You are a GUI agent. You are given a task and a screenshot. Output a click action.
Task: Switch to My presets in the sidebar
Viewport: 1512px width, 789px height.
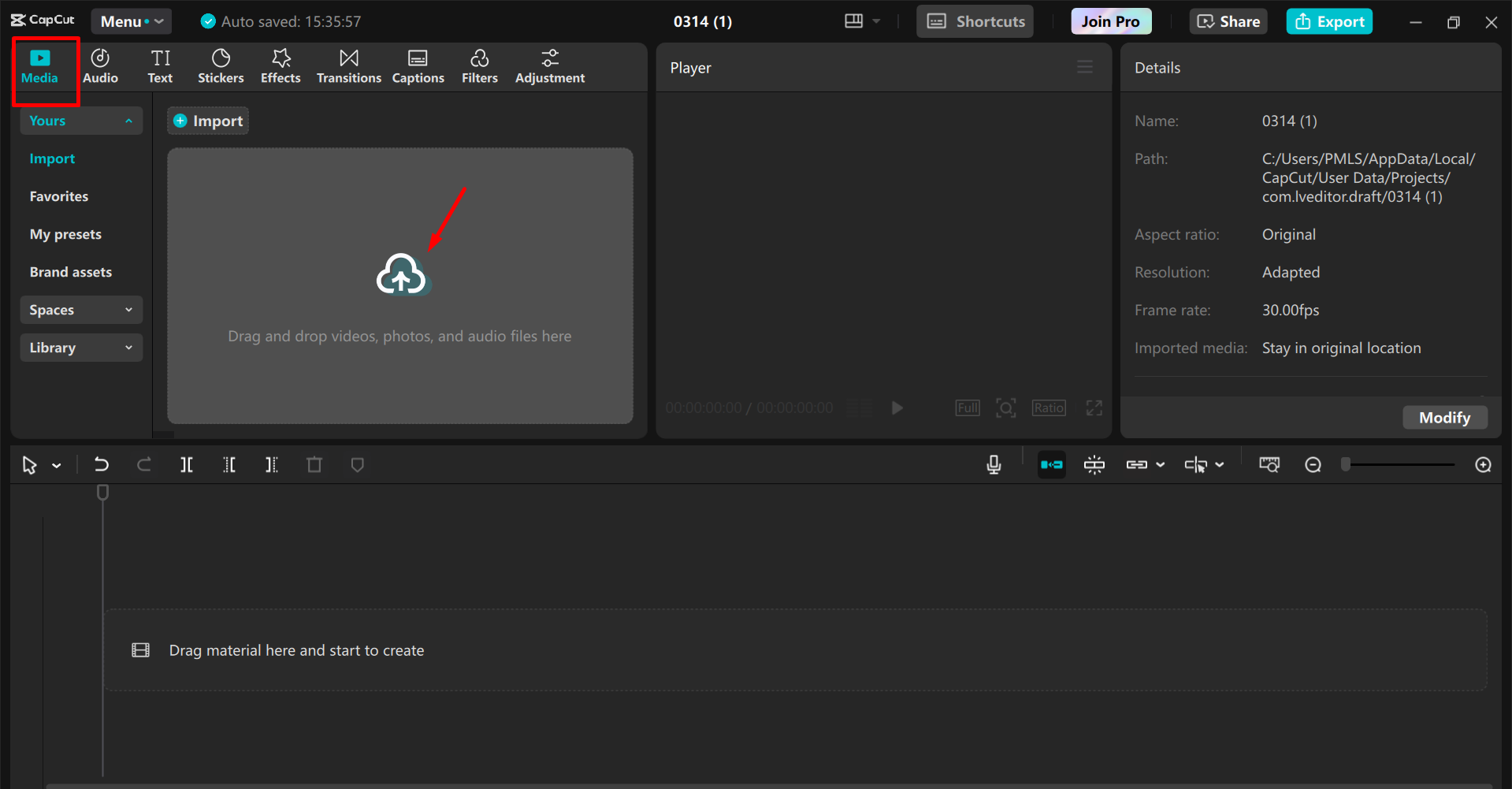(65, 233)
